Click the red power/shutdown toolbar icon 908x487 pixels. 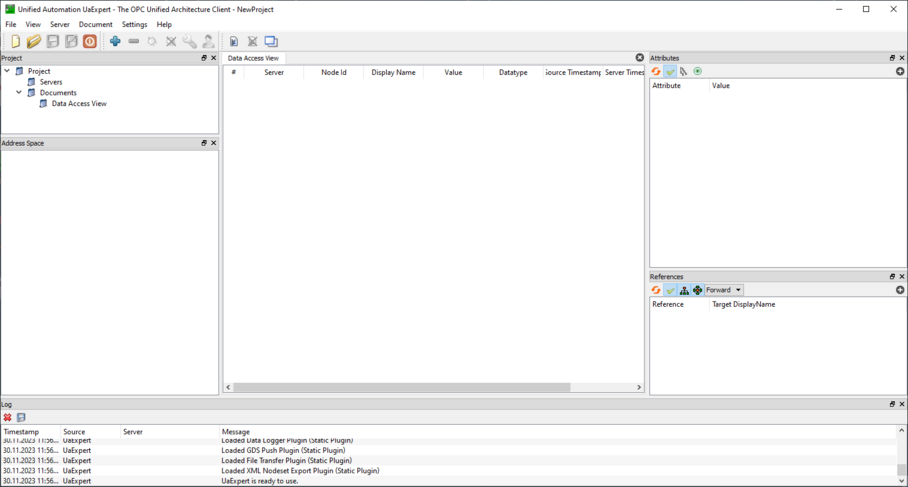tap(90, 42)
